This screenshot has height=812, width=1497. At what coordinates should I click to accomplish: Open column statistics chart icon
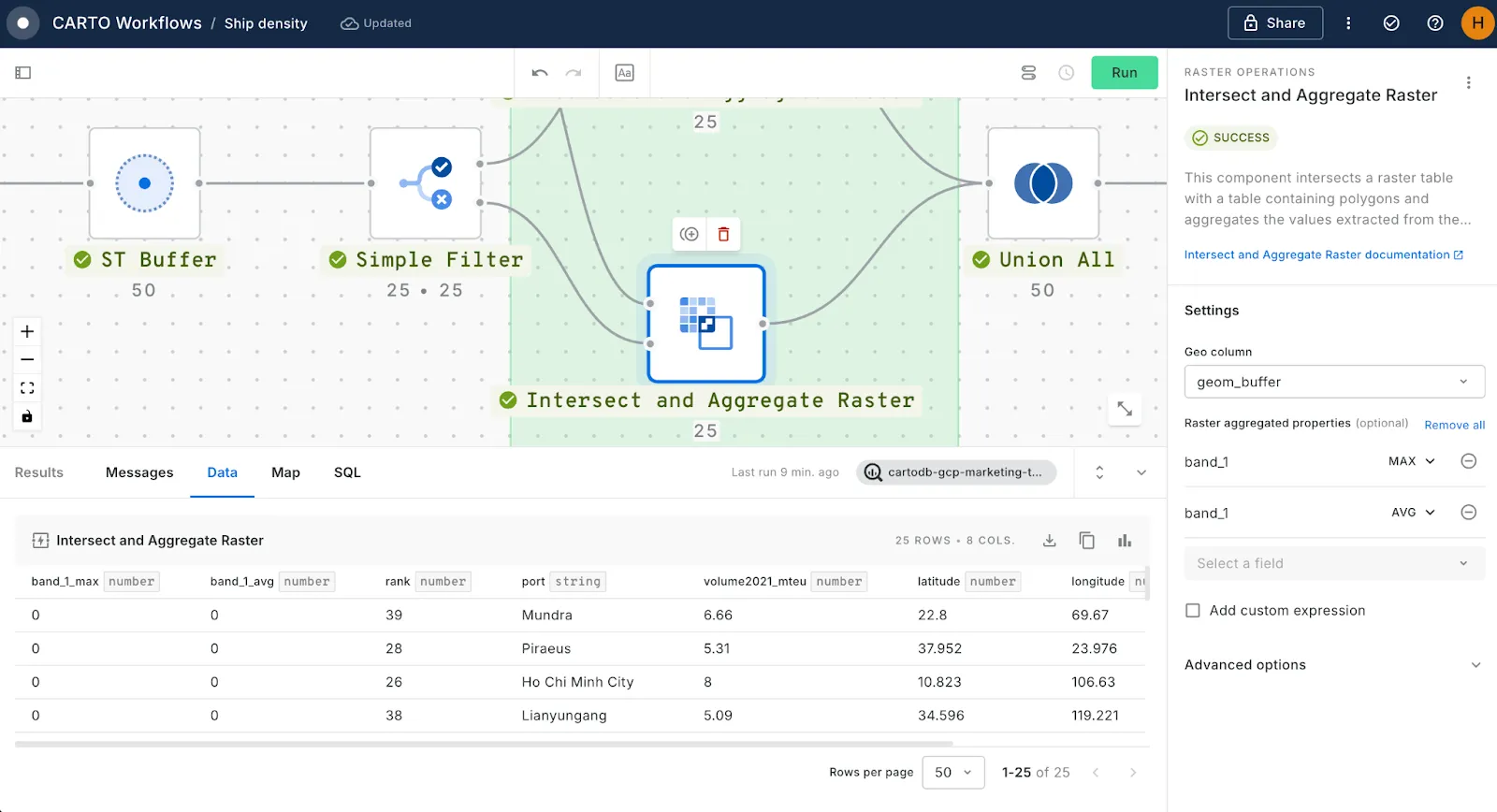1124,541
